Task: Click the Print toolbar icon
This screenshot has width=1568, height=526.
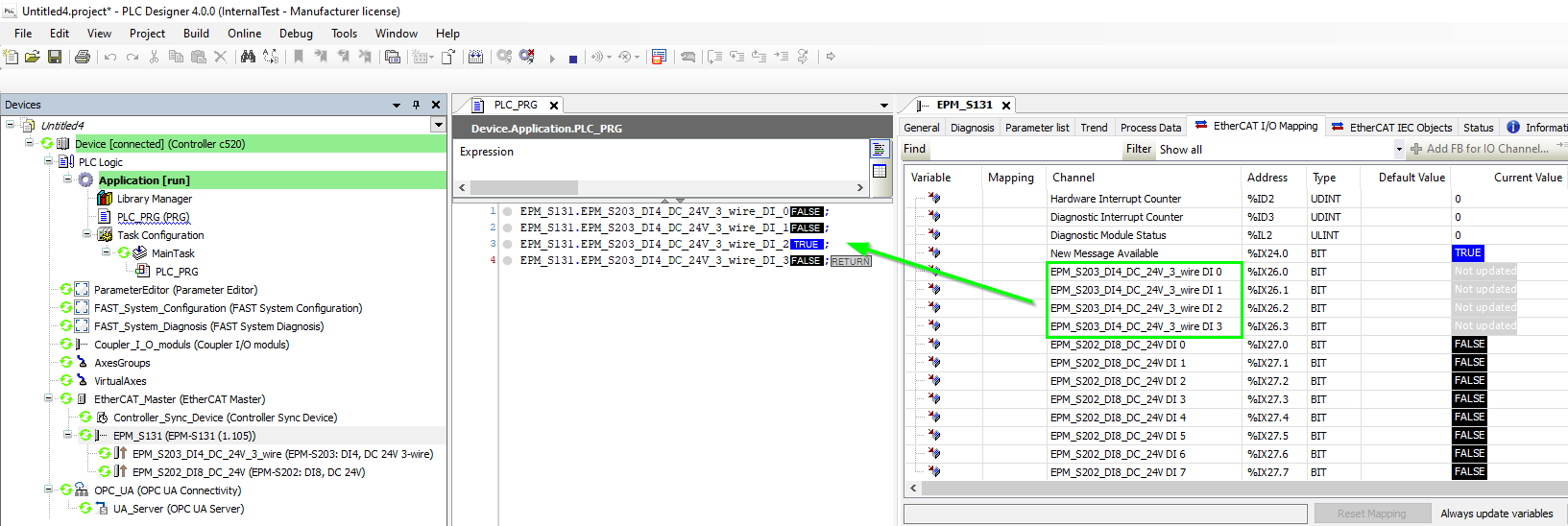Action: 83,58
